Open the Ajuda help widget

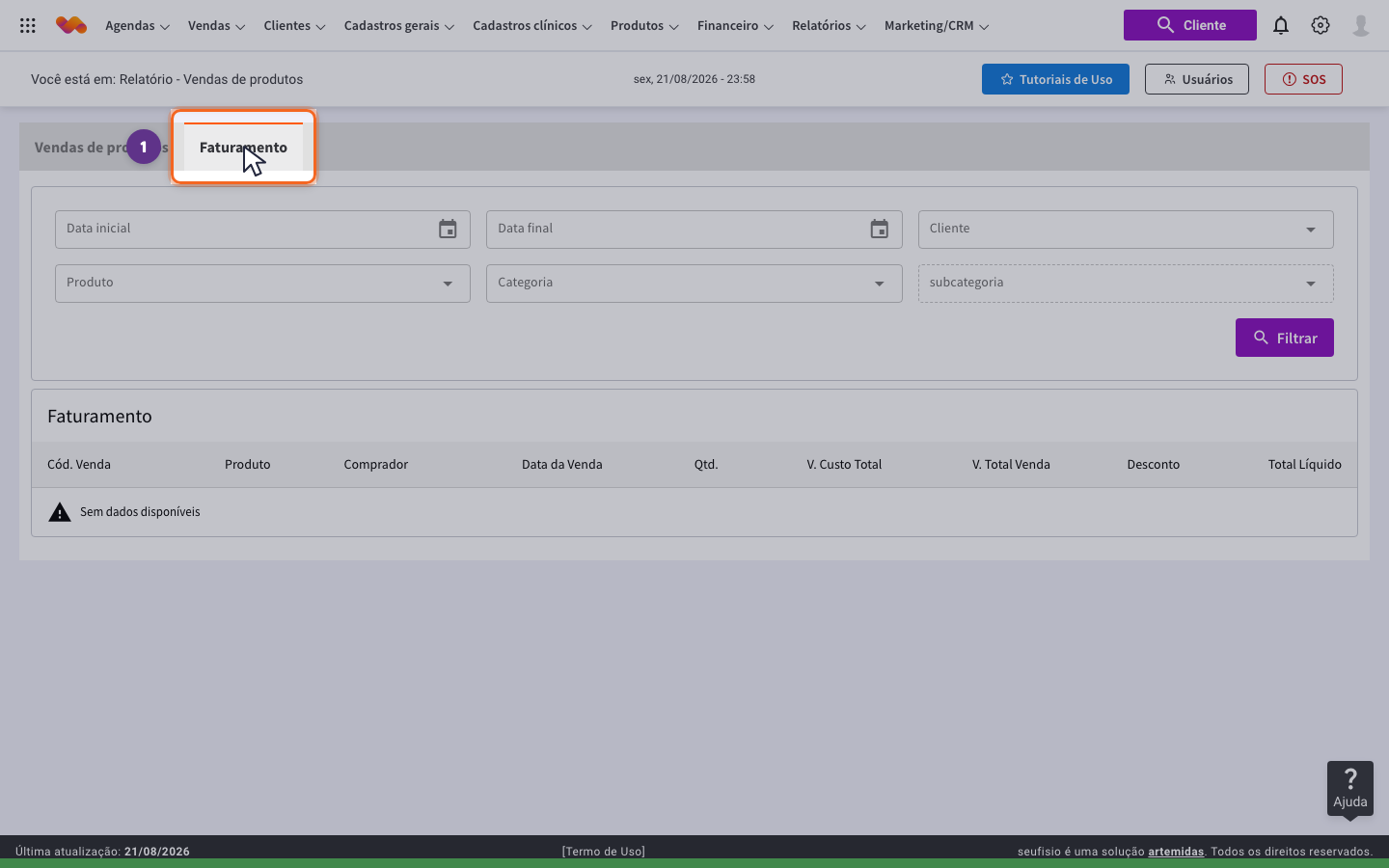point(1350,788)
